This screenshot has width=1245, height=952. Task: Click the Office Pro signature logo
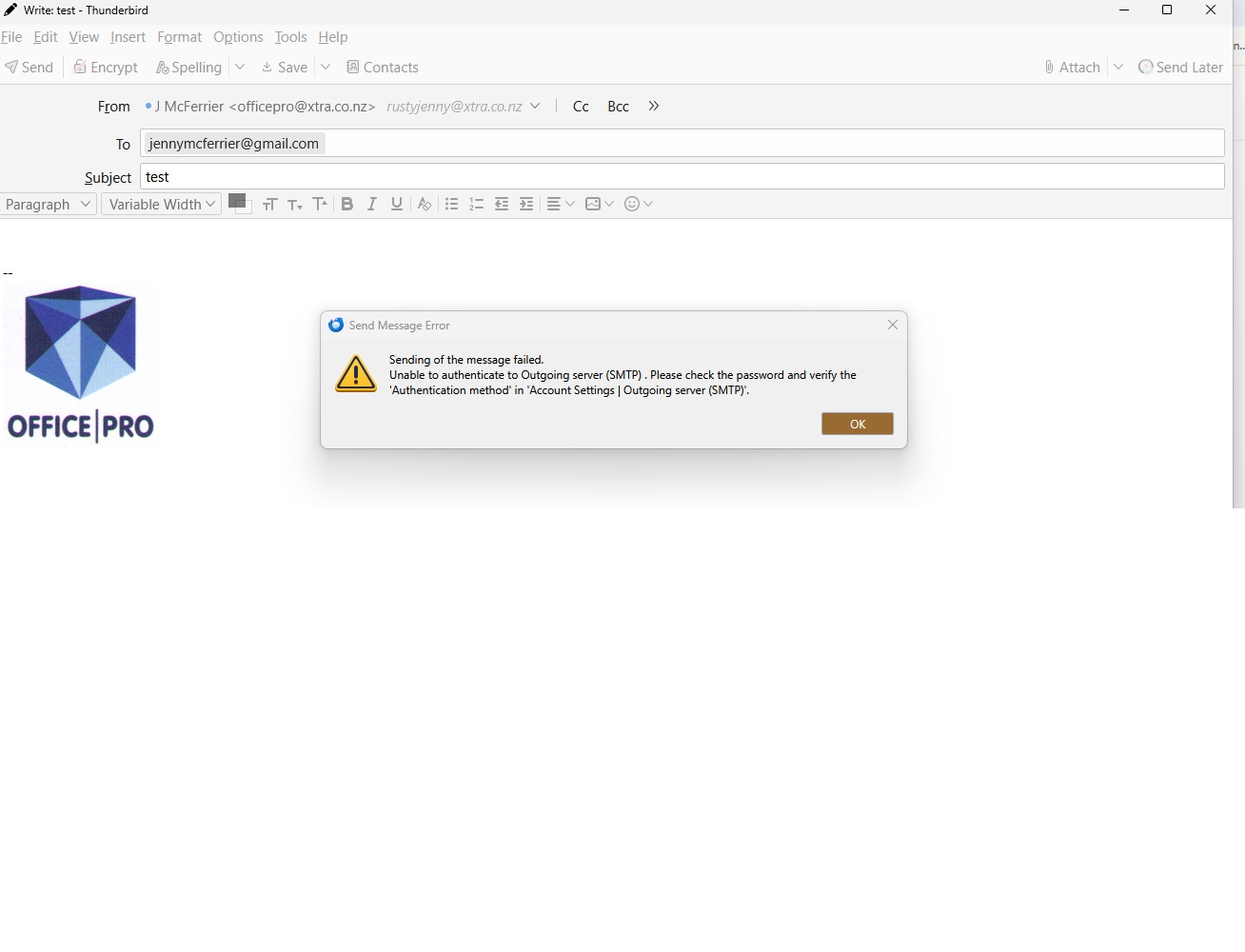[x=81, y=364]
